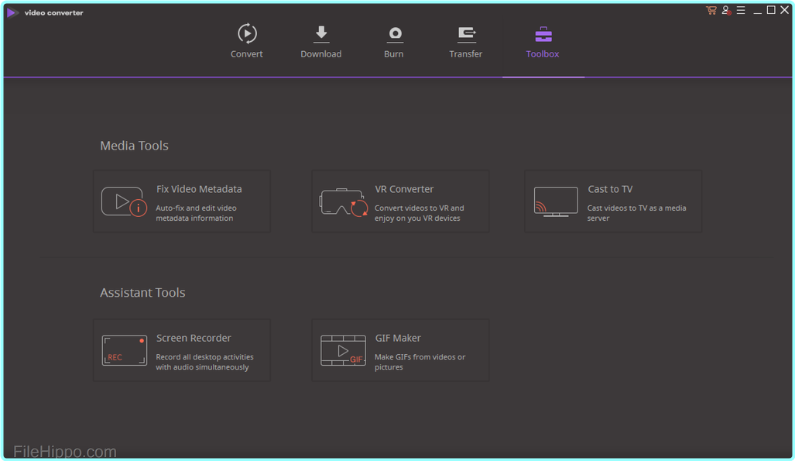Viewport: 795px width, 461px height.
Task: Open the shopping cart icon
Action: (711, 10)
